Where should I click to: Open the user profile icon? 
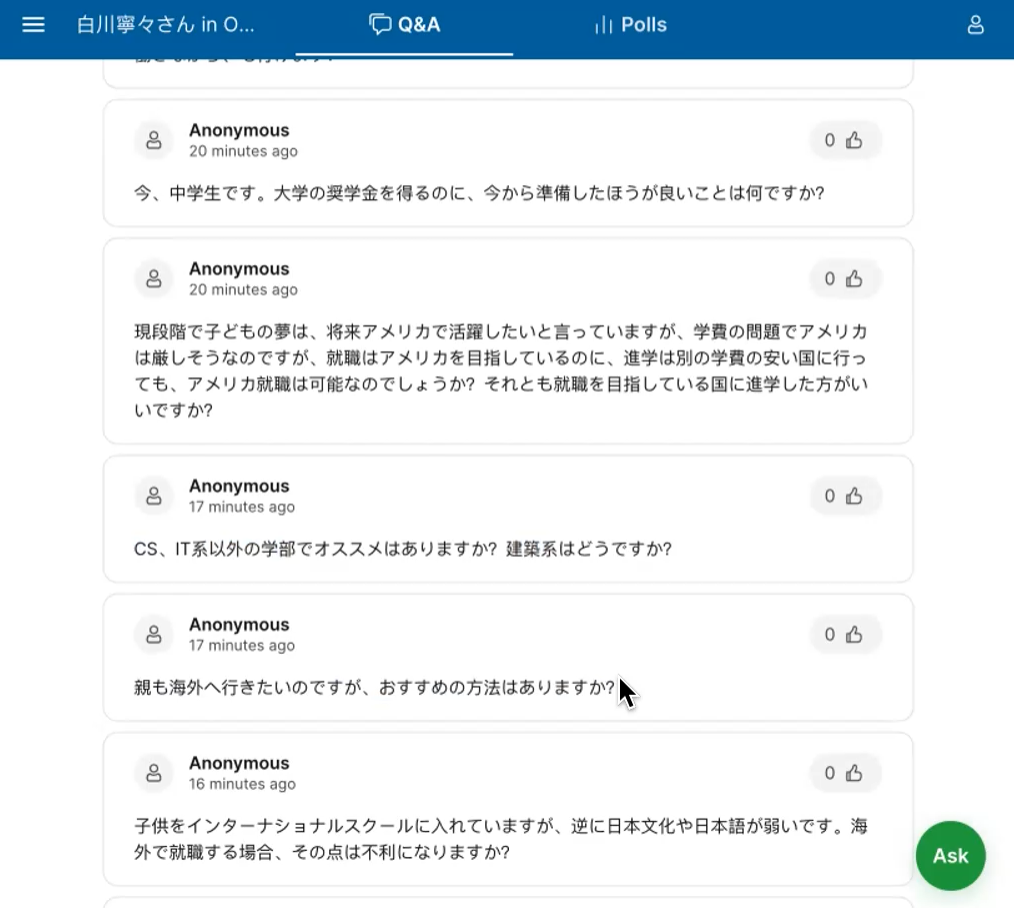tap(975, 25)
